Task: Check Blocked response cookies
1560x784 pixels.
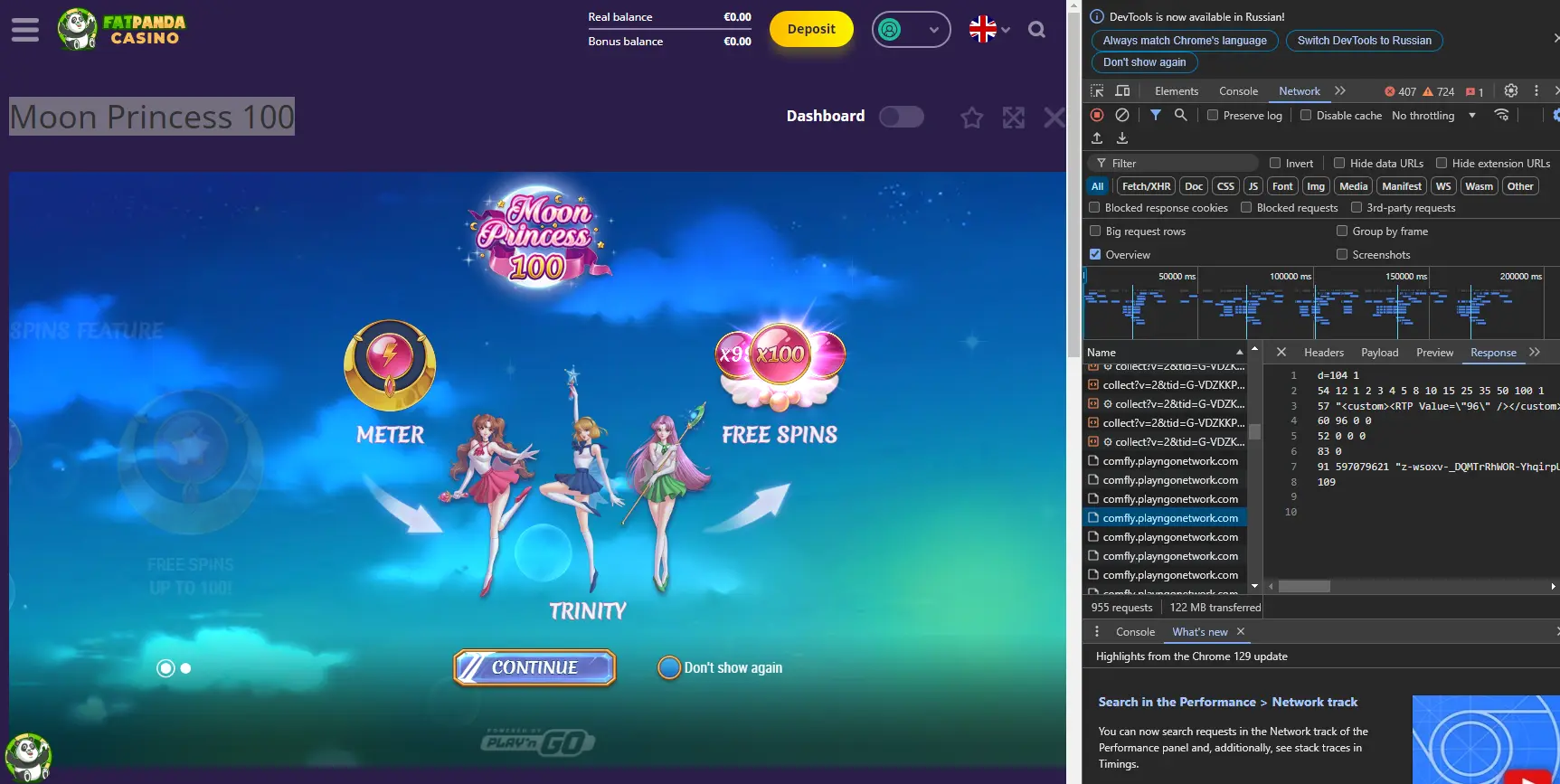Action: coord(1094,207)
